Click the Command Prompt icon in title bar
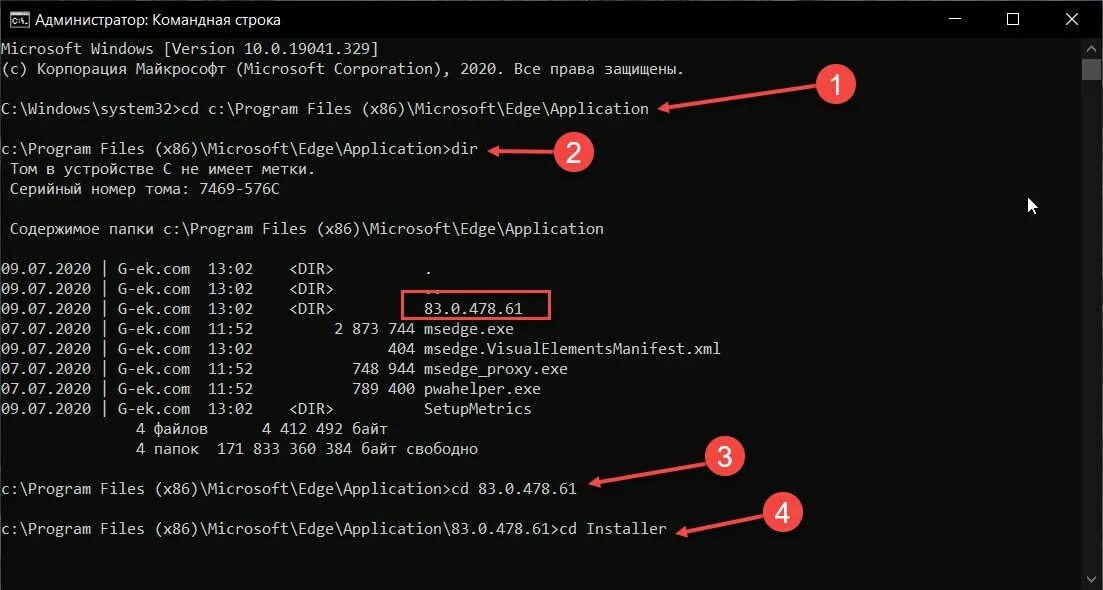Viewport: 1103px width, 590px height. (x=19, y=20)
